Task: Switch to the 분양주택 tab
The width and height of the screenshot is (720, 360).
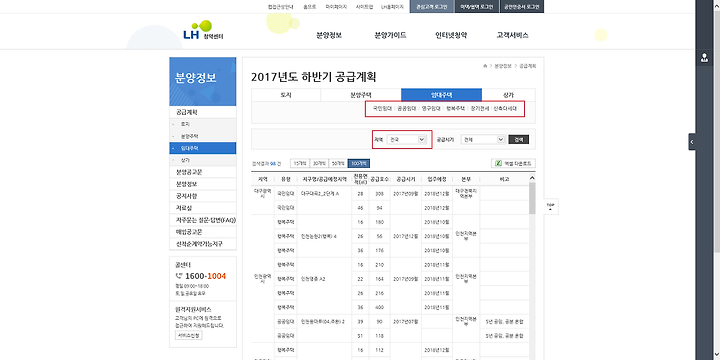Action: [x=360, y=95]
